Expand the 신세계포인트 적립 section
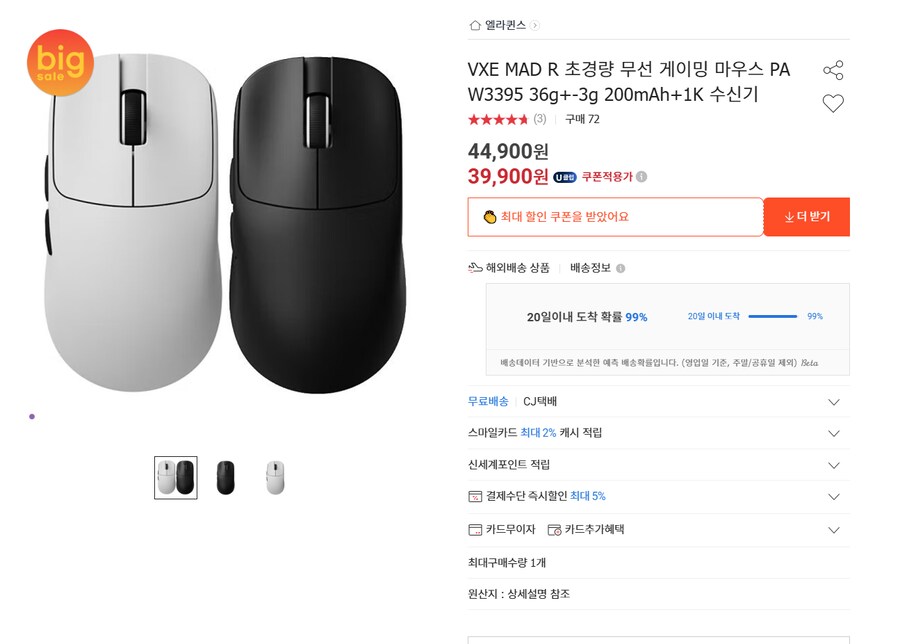The height and width of the screenshot is (644, 900). (834, 464)
